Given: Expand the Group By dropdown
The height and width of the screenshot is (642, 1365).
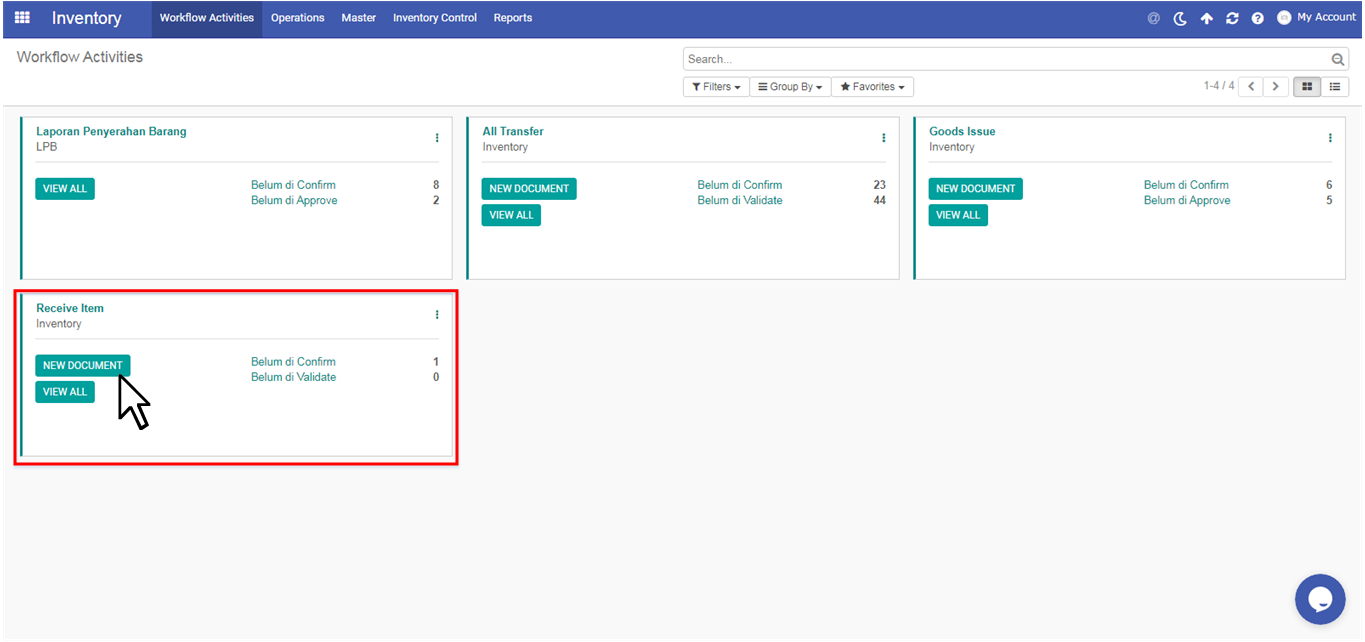Looking at the screenshot, I should (790, 87).
